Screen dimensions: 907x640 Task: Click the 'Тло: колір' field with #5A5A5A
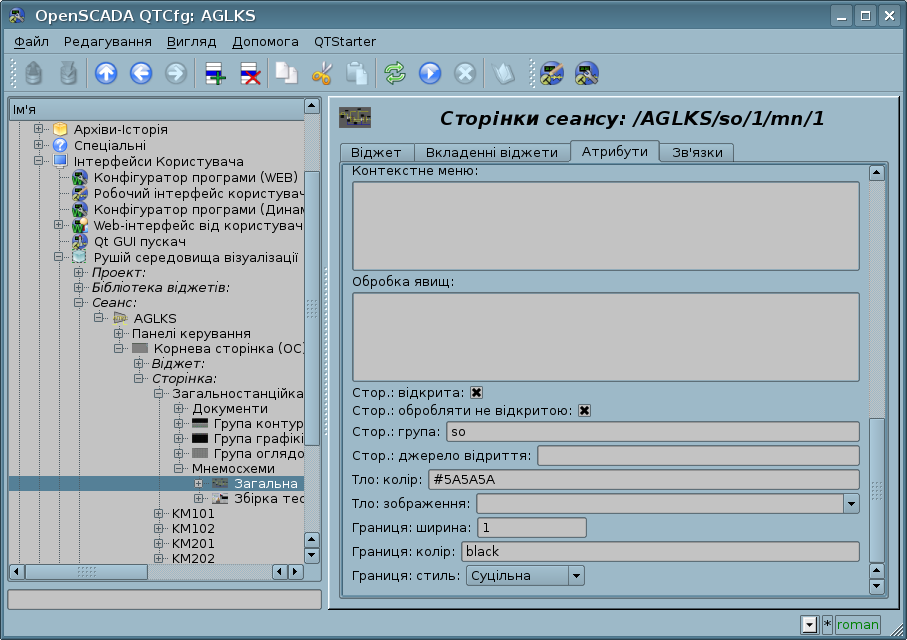(642, 480)
